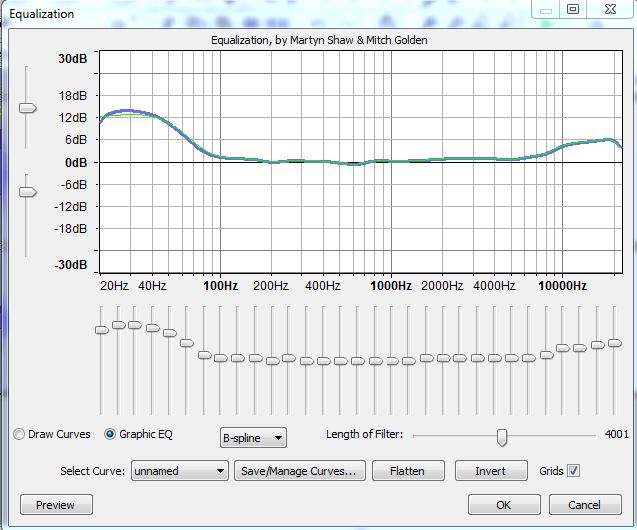Screen dimensions: 637x530
Task: Toggle the Grids checkbox
Action: [x=573, y=471]
